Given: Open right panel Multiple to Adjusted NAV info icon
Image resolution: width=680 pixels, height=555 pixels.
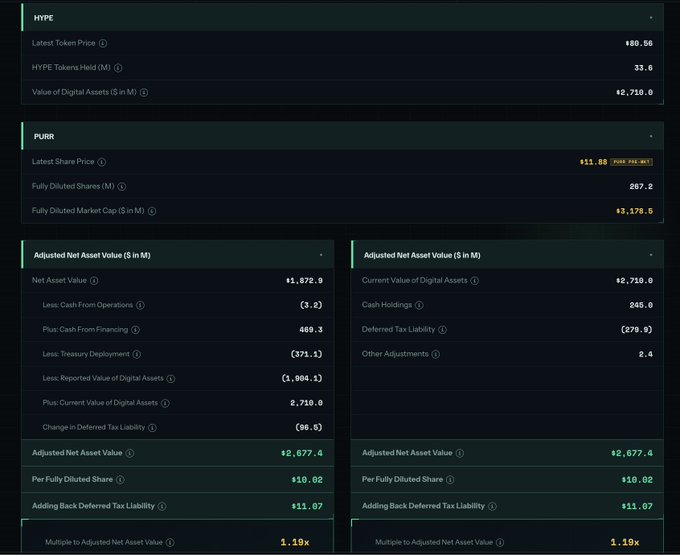Looking at the screenshot, I should click(x=500, y=542).
